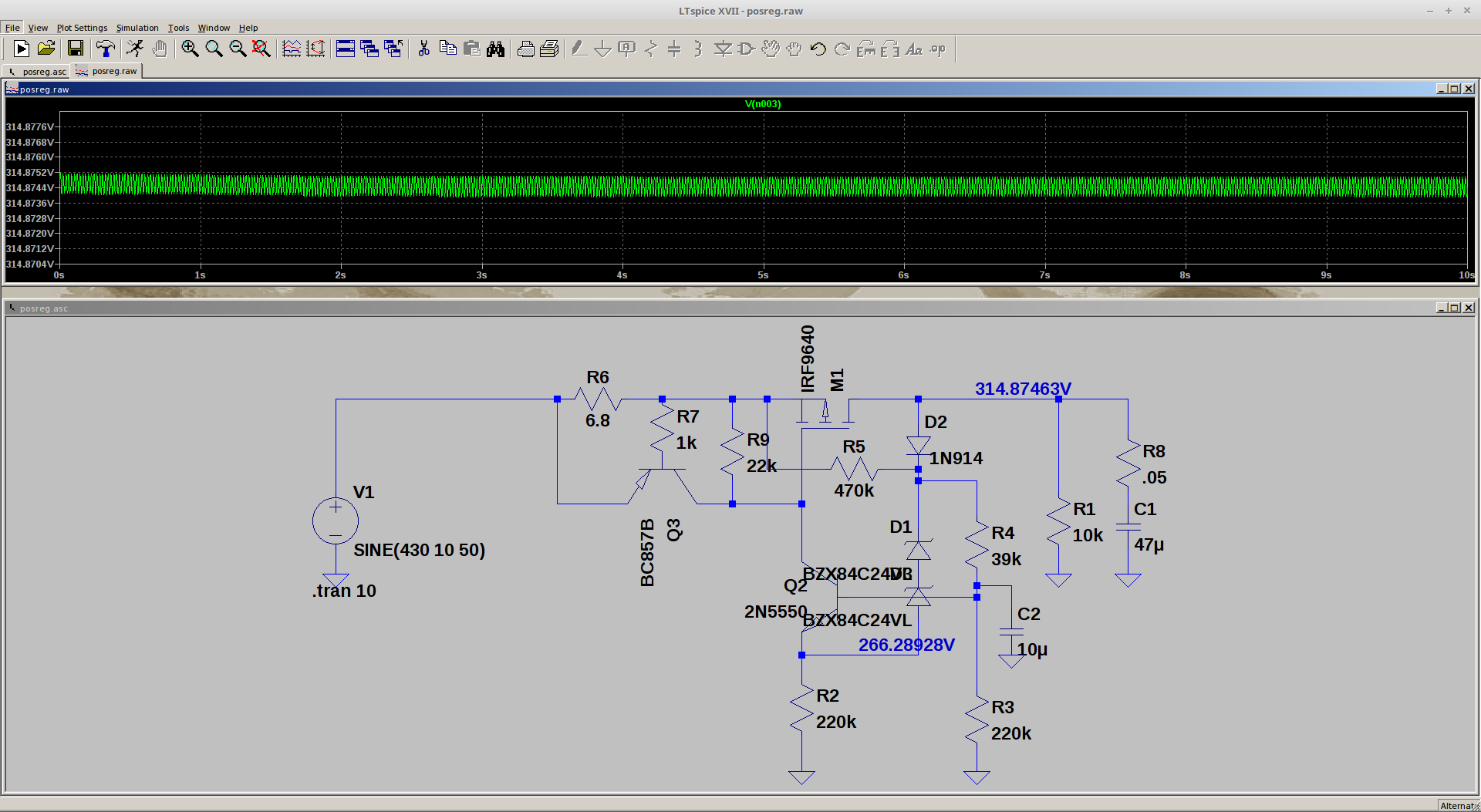Image resolution: width=1481 pixels, height=812 pixels.
Task: Open Find with the binoculars icon
Action: pos(495,49)
